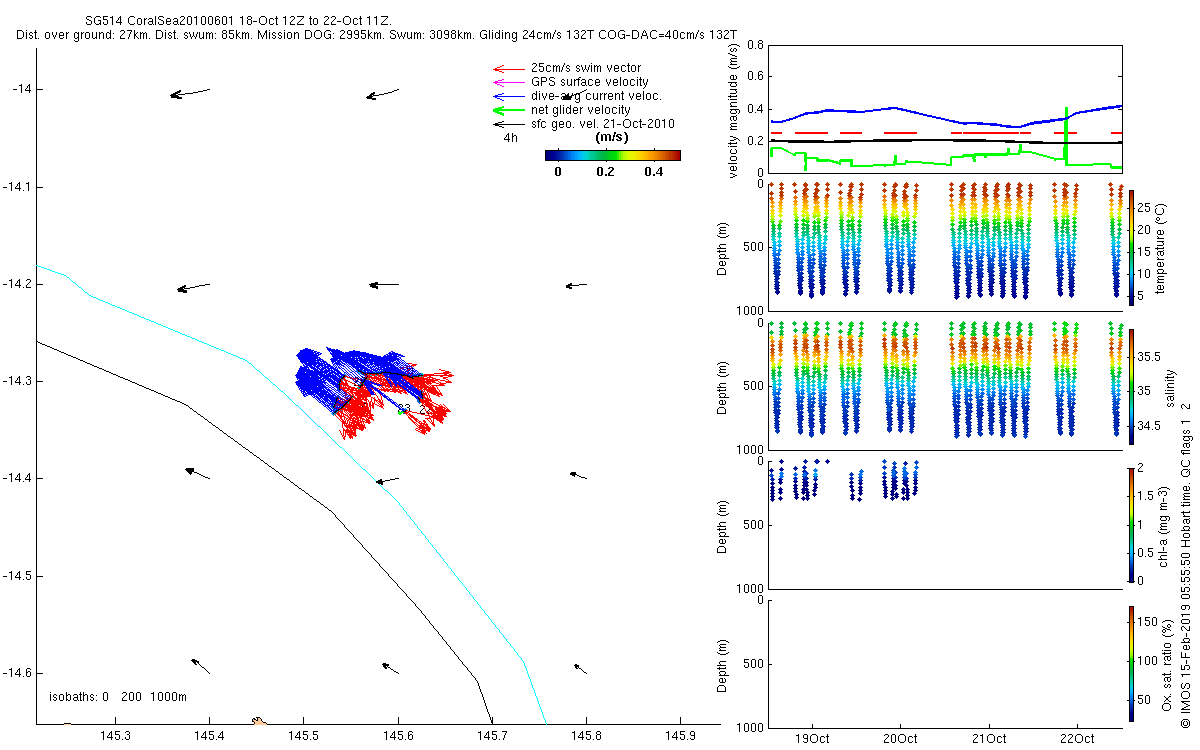1200x750 pixels.
Task: Click the 'isobaths: 0 200 1000m' label
Action: click(118, 697)
